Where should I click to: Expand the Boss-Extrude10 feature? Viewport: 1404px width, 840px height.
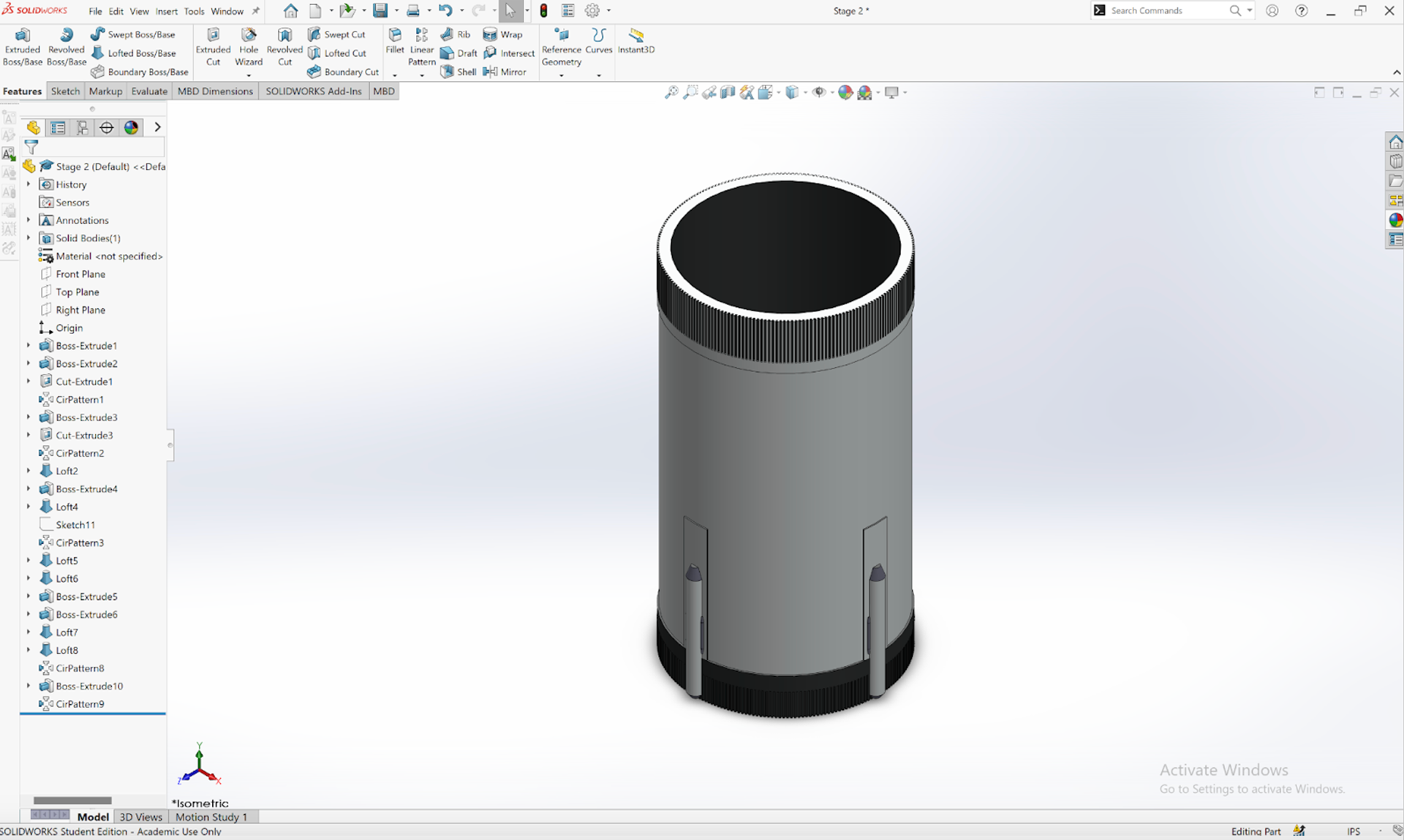coord(29,686)
